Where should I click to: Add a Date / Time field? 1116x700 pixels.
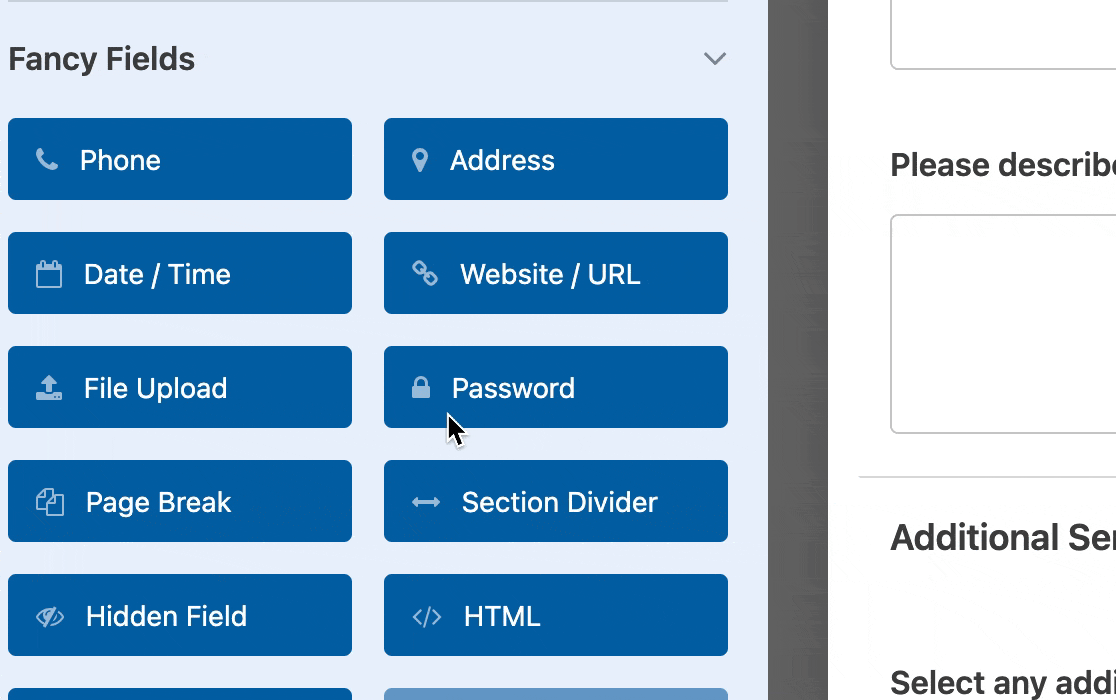point(180,273)
